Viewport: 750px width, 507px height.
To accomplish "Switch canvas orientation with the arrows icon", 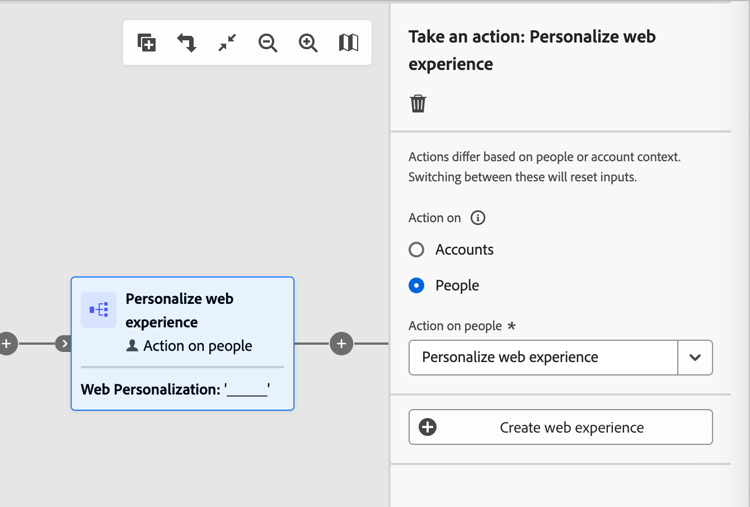I will [187, 43].
